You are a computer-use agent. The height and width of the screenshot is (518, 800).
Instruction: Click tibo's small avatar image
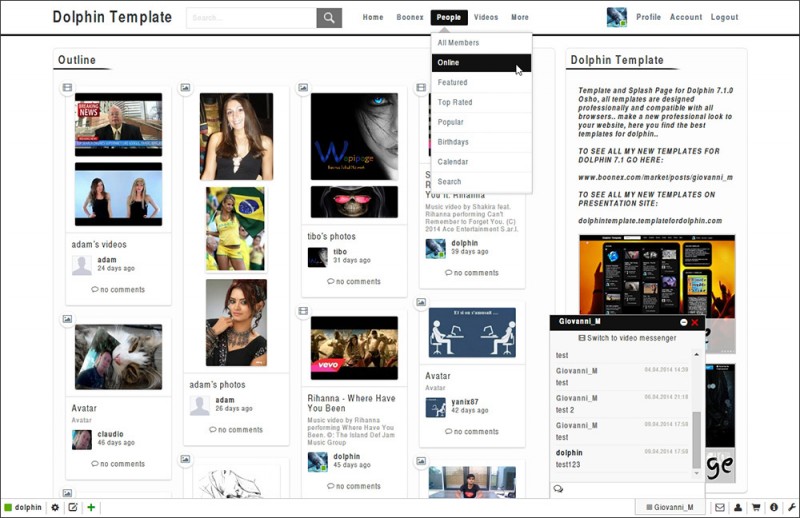(317, 257)
